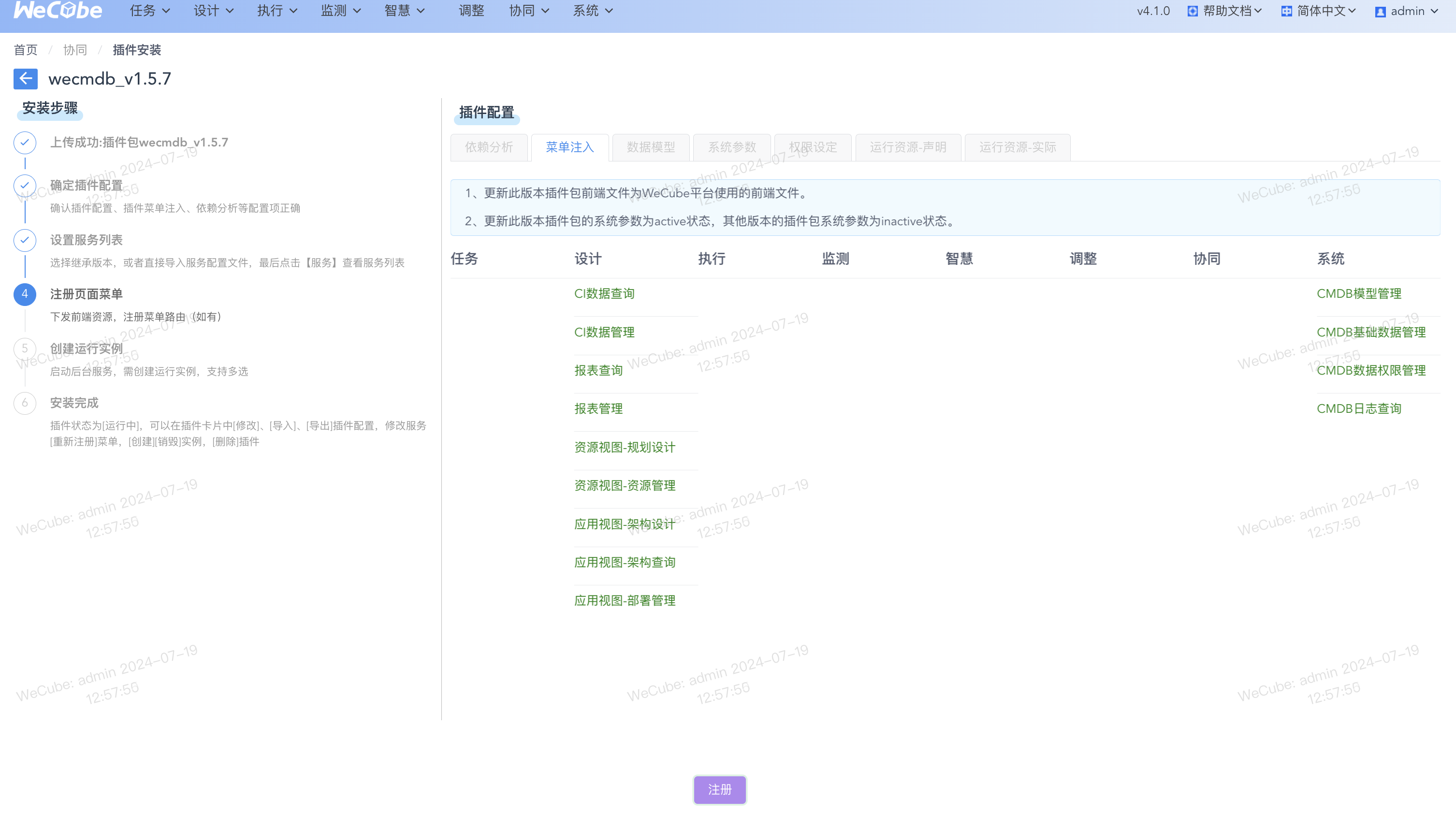Click the CI数据管理 menu entry
The image size is (1456, 814).
pyautogui.click(x=604, y=333)
